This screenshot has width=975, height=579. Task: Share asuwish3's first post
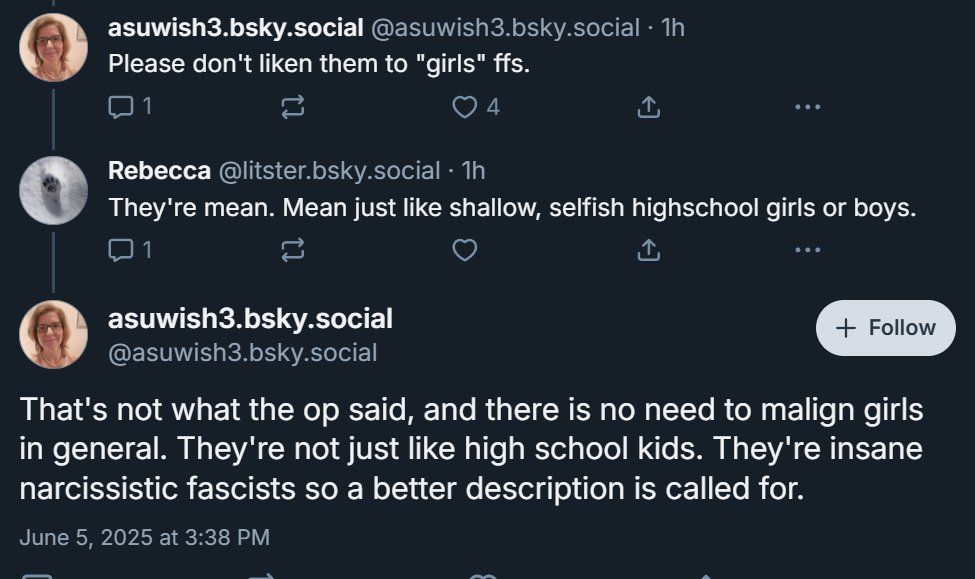point(648,107)
